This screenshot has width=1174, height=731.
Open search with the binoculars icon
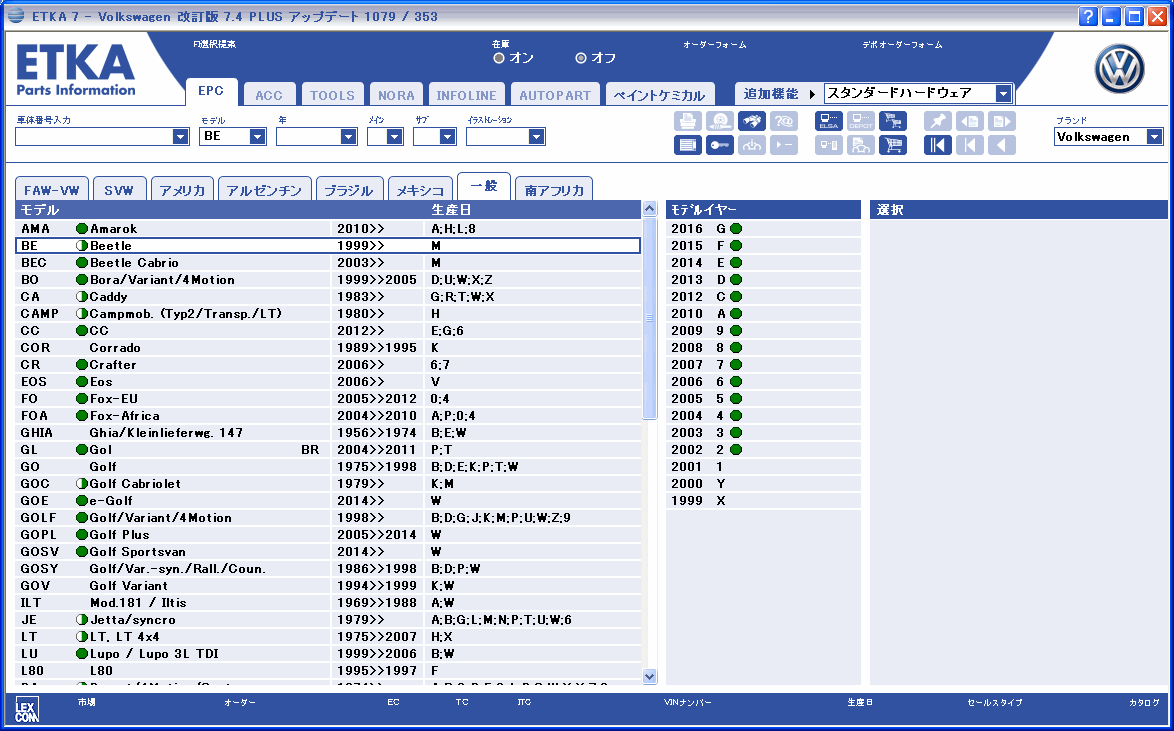tap(752, 121)
